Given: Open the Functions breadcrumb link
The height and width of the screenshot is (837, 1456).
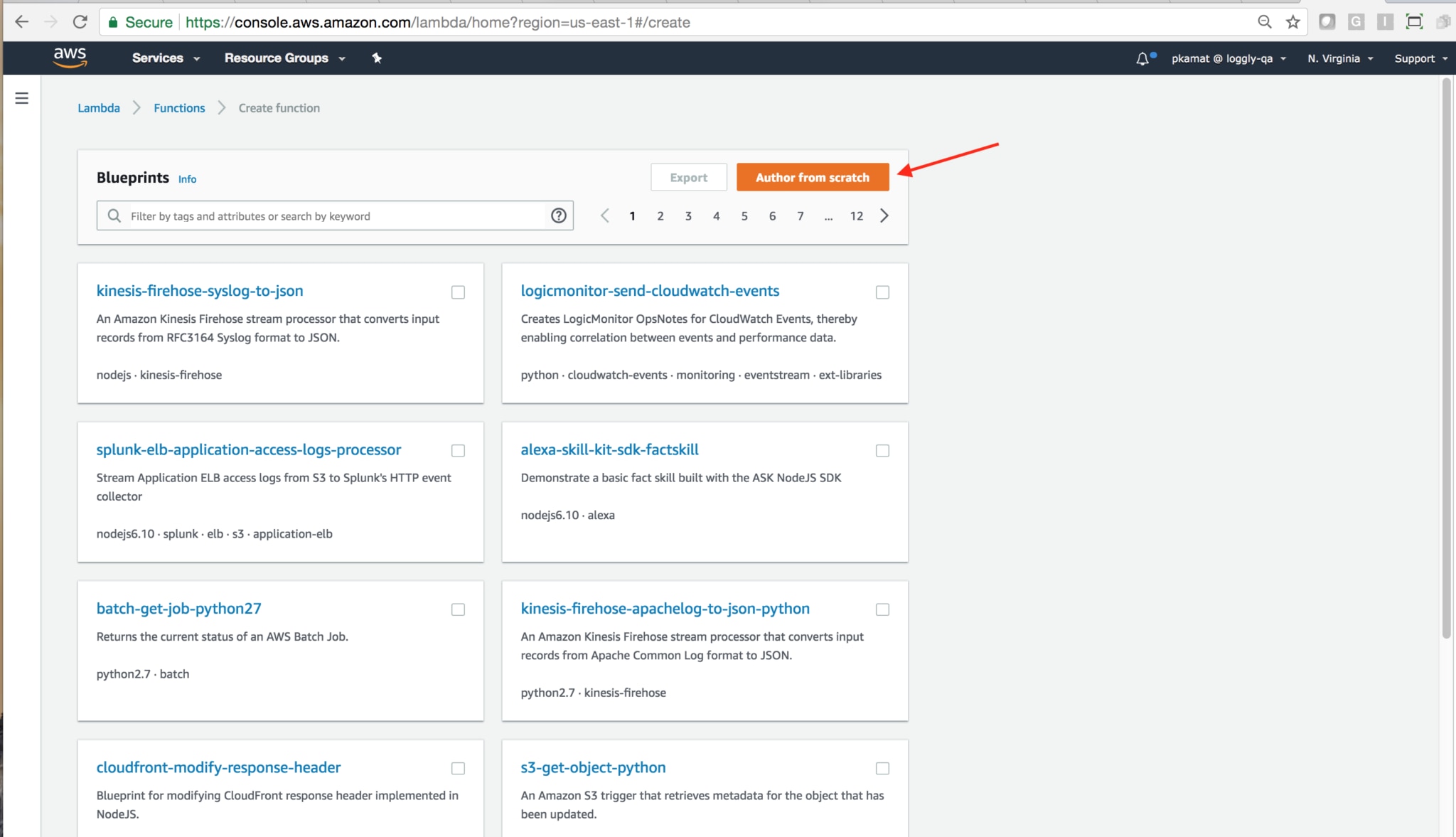Looking at the screenshot, I should (x=179, y=108).
